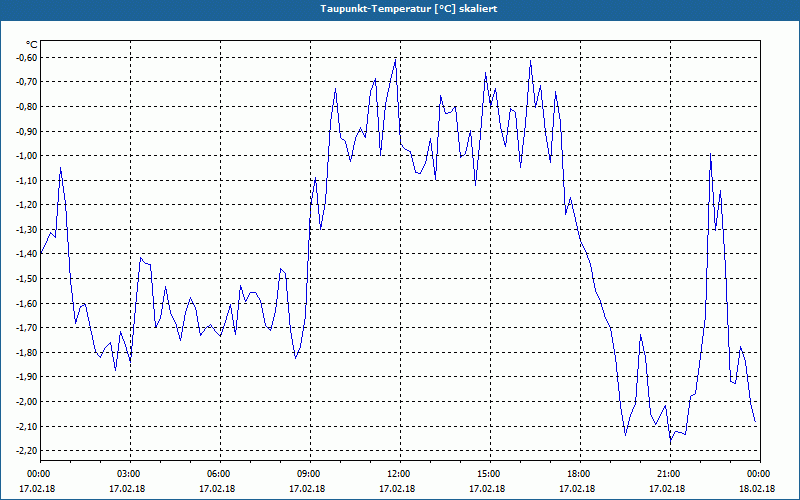Click the 21:00 time label
Image resolution: width=800 pixels, height=500 pixels.
667,474
